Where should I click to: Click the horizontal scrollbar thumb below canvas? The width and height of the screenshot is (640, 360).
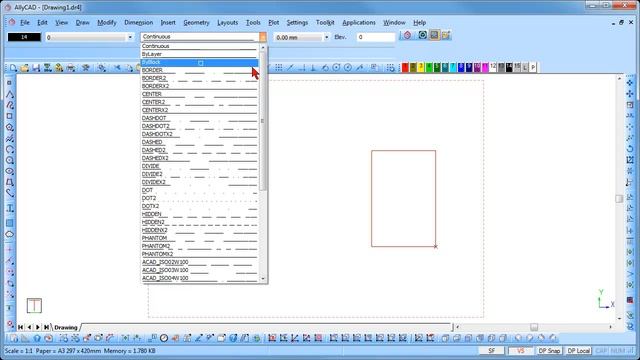534,327
